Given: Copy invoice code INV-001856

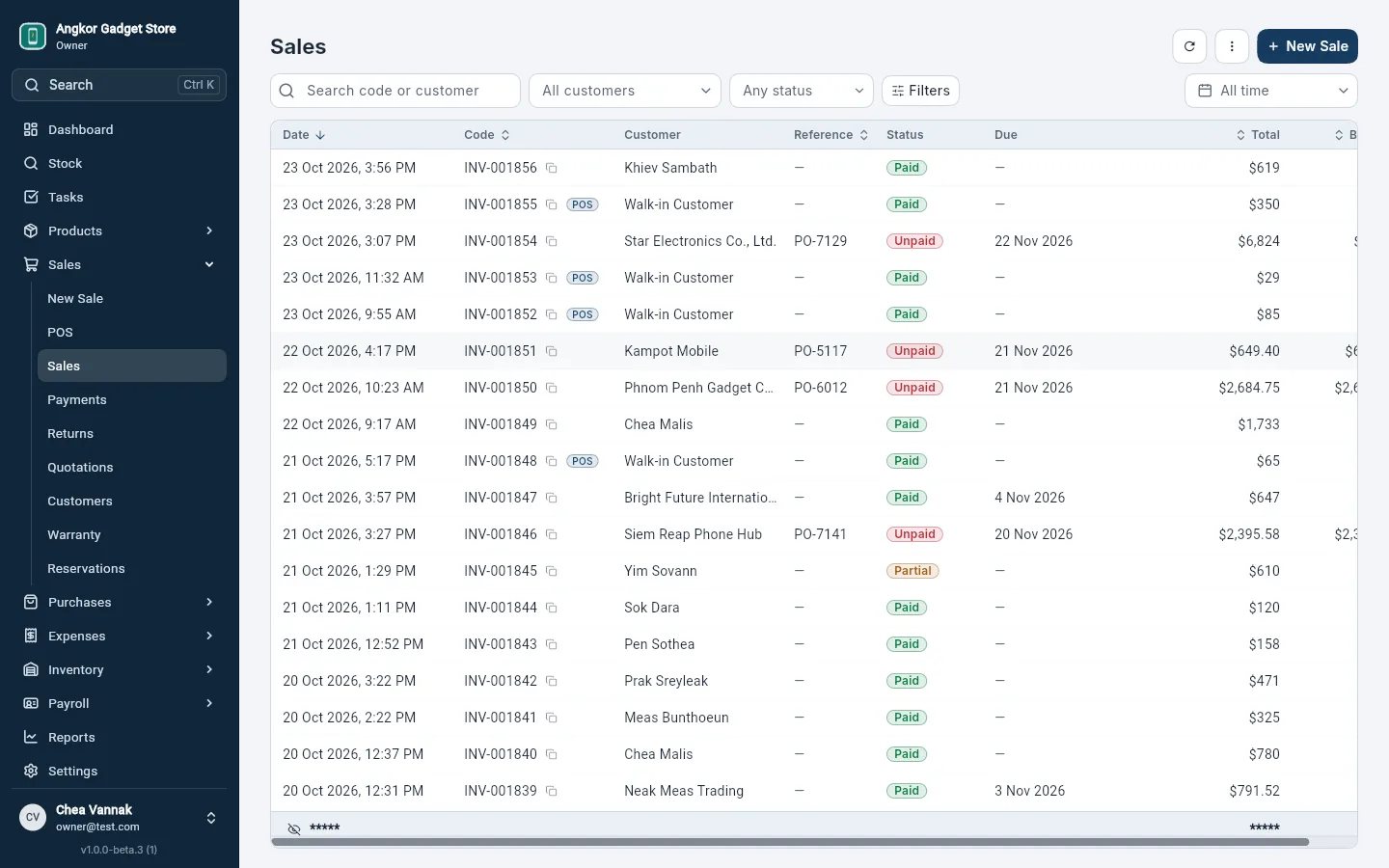Looking at the screenshot, I should pyautogui.click(x=552, y=168).
